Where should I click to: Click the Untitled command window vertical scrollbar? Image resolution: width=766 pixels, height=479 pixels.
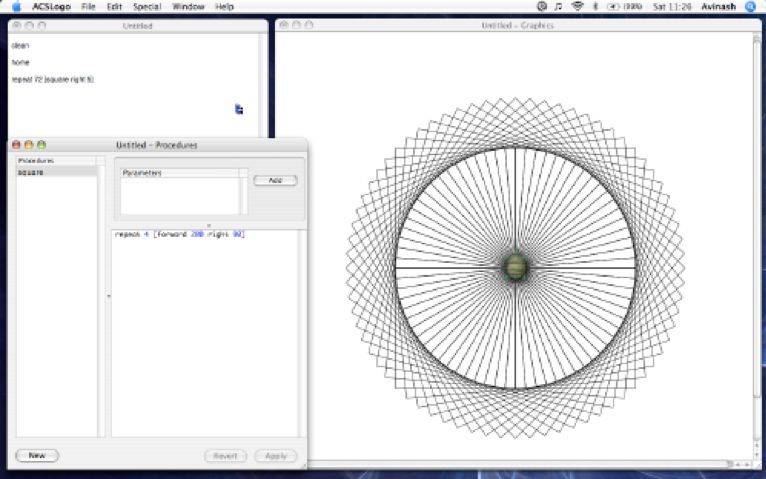[262, 85]
